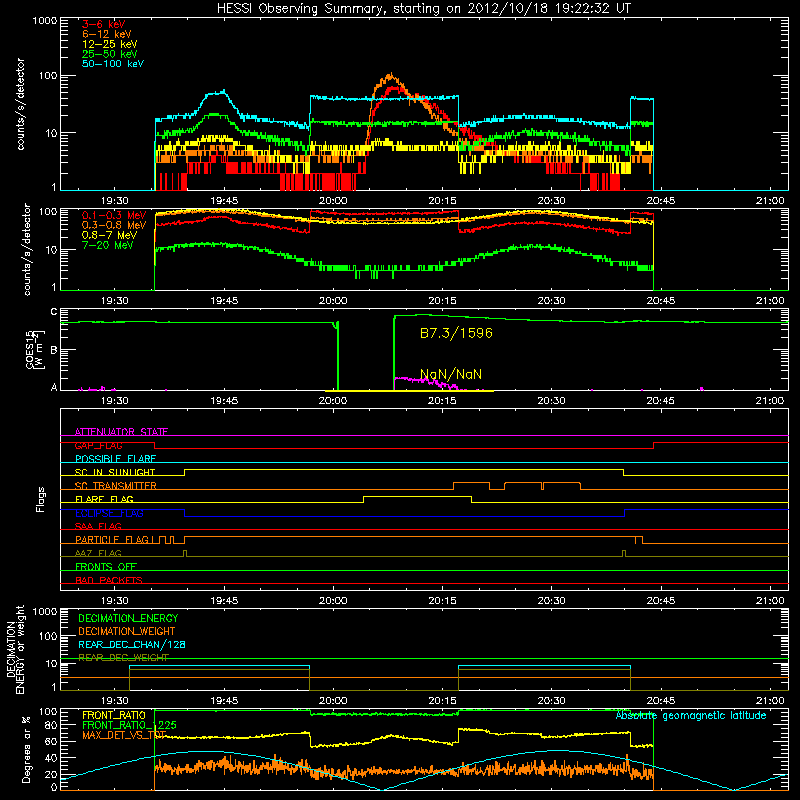Screen dimensions: 800x800
Task: Select the FRONT_RATIO legend label
Action: pos(114,715)
